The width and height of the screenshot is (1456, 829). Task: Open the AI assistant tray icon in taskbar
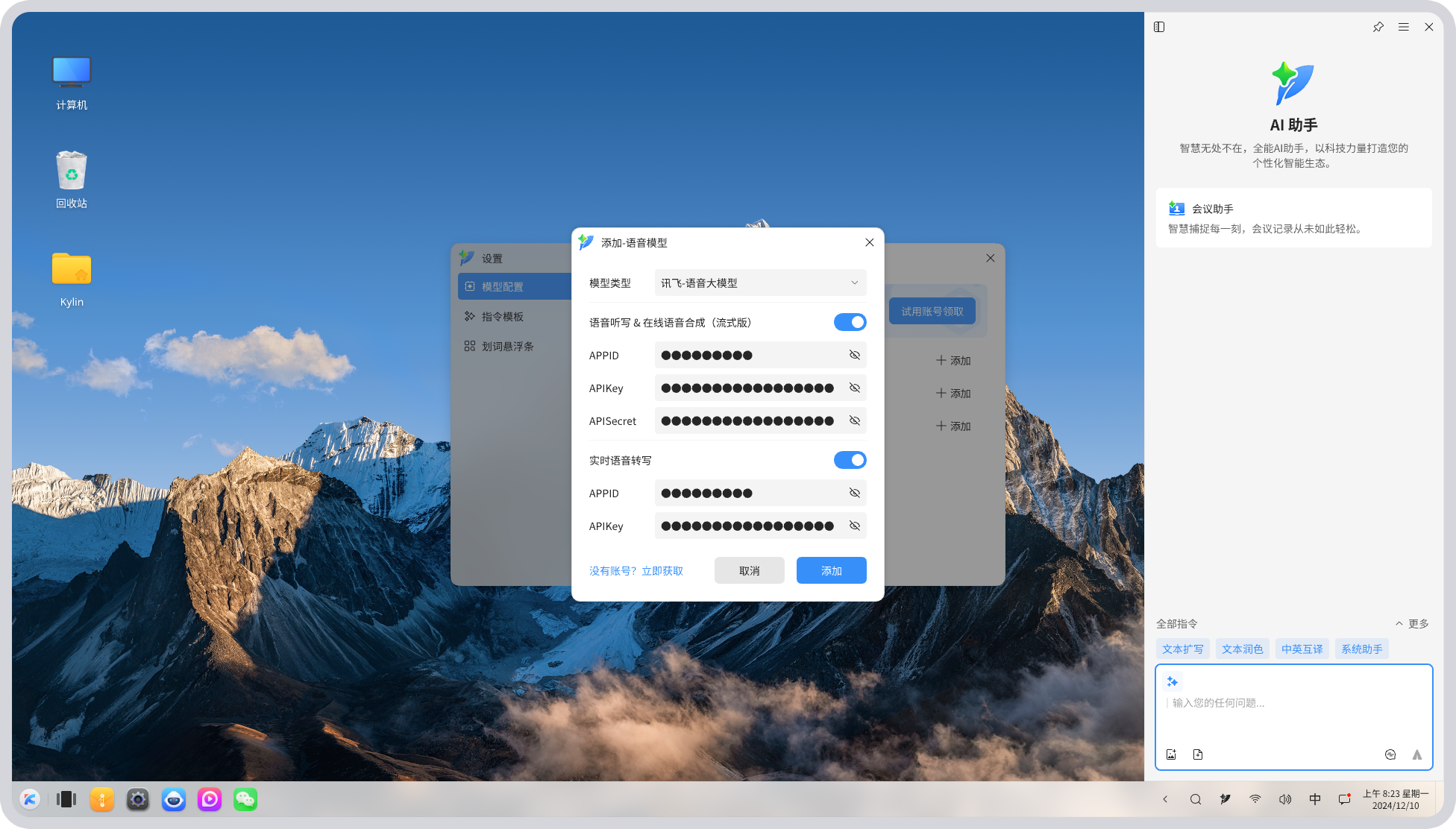point(1225,798)
